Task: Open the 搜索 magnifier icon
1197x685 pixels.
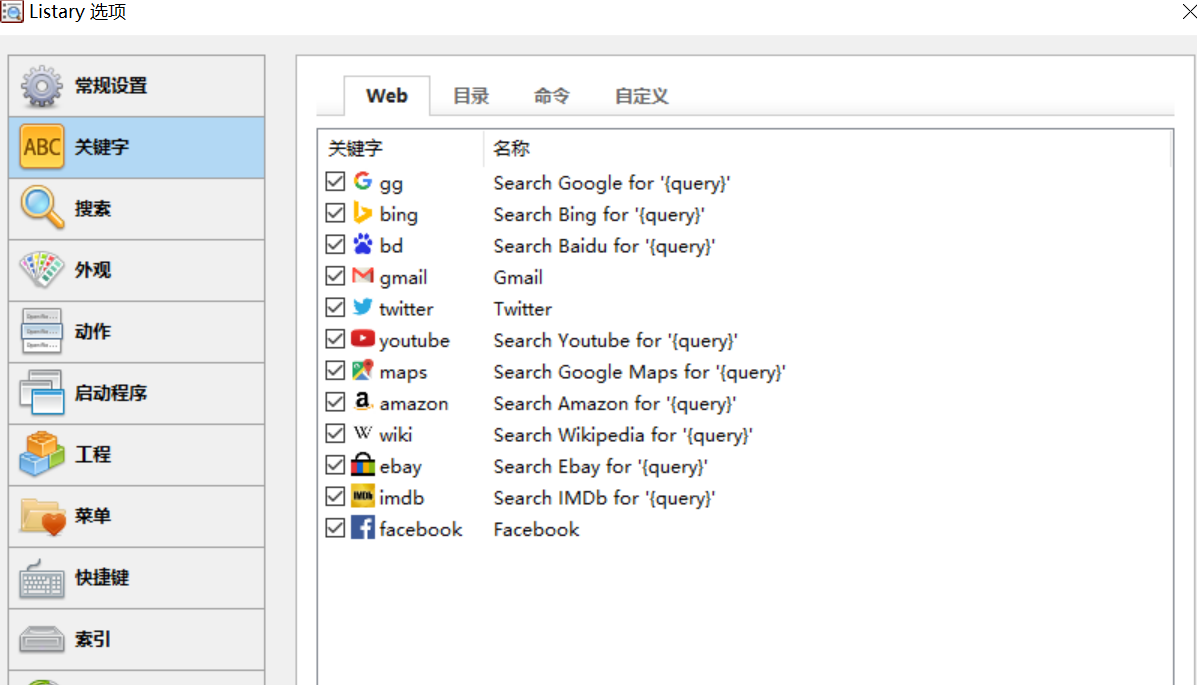Action: (41, 208)
